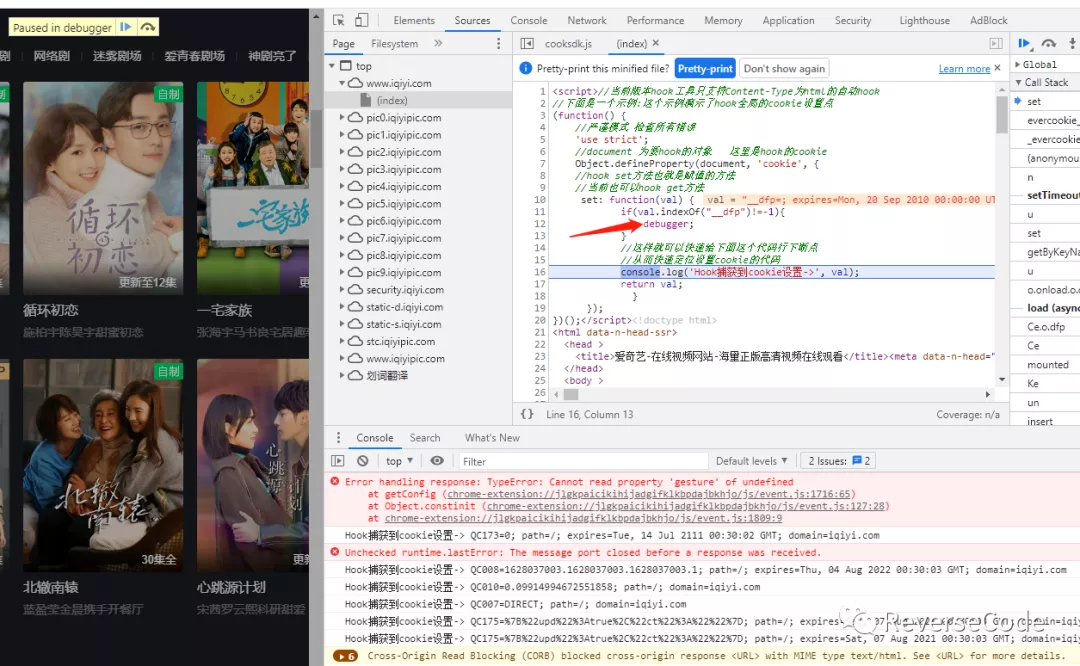Expand the Global scope section
The height and width of the screenshot is (666, 1080).
(x=1018, y=64)
